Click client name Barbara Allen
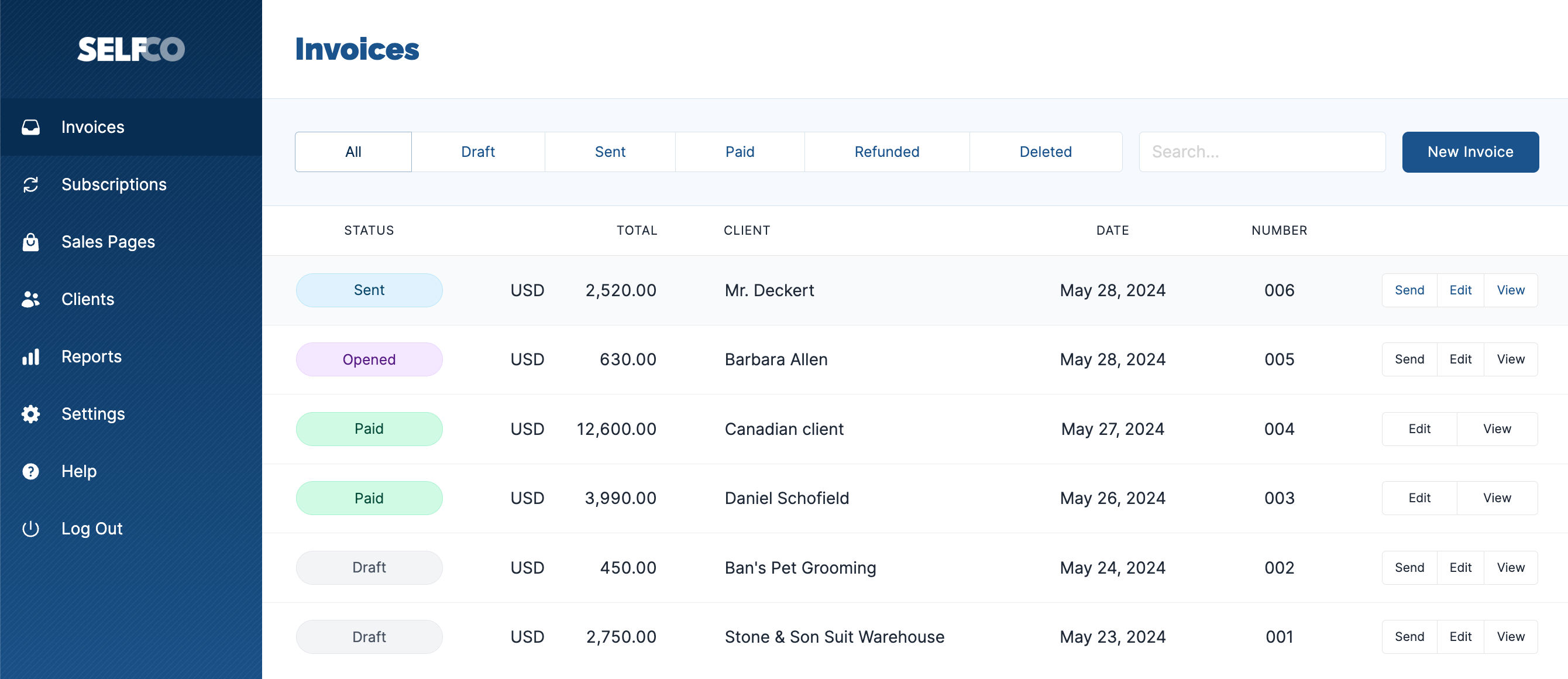Screen dimensions: 1568x679 tap(776, 359)
